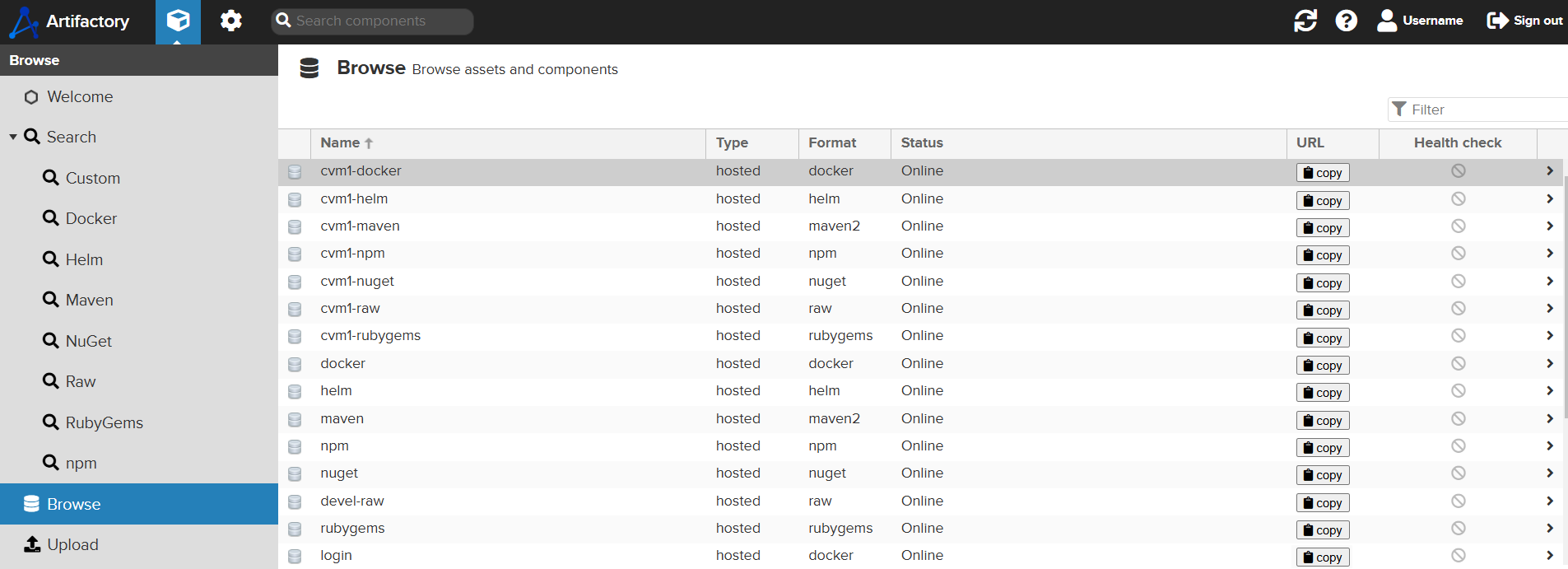
Task: Click database icon beside cvm1-maven row
Action: pyautogui.click(x=295, y=226)
